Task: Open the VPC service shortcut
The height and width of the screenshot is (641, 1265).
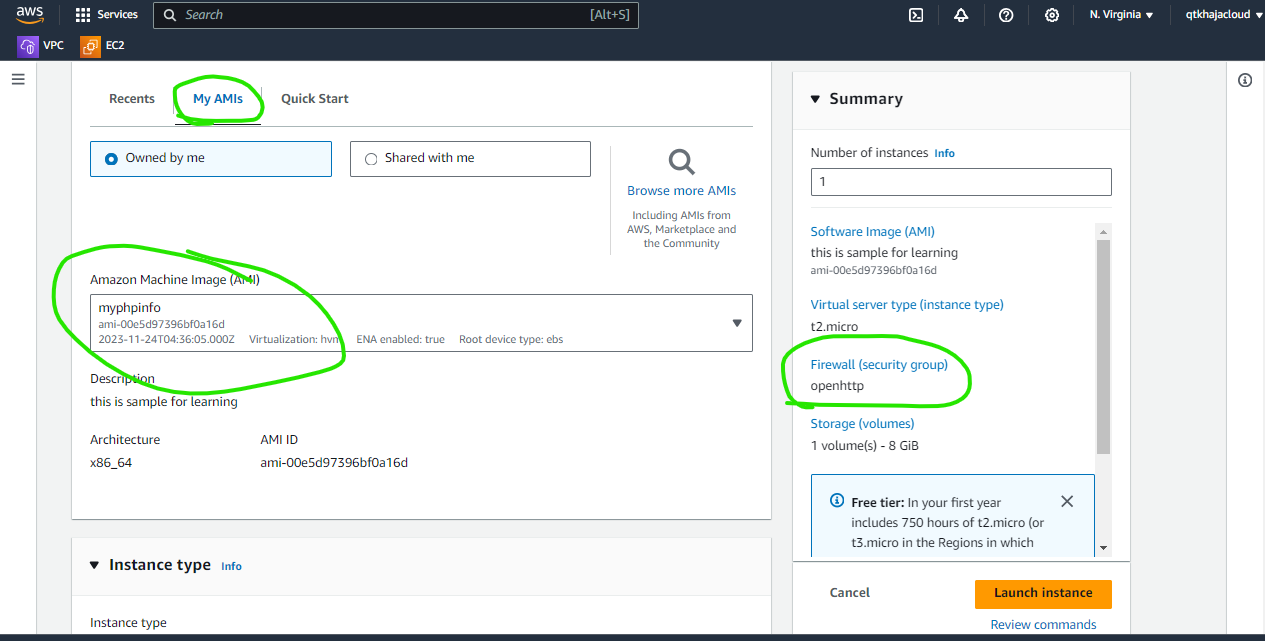Action: pyautogui.click(x=41, y=46)
